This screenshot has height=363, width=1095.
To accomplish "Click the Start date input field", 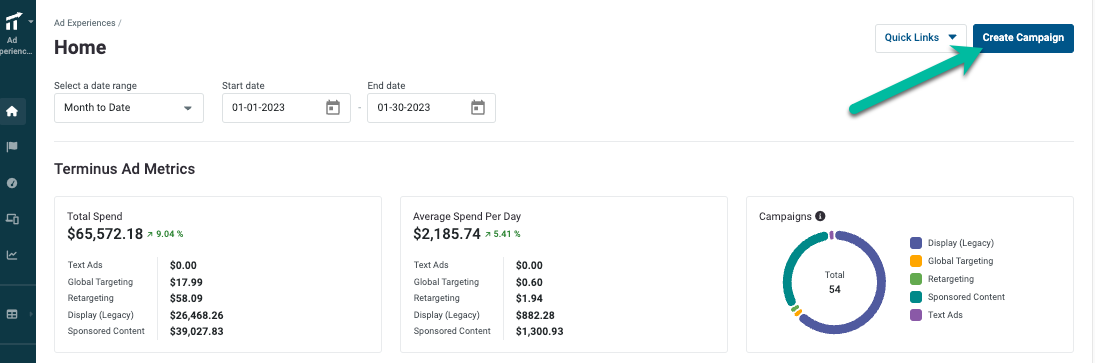I will pyautogui.click(x=286, y=108).
